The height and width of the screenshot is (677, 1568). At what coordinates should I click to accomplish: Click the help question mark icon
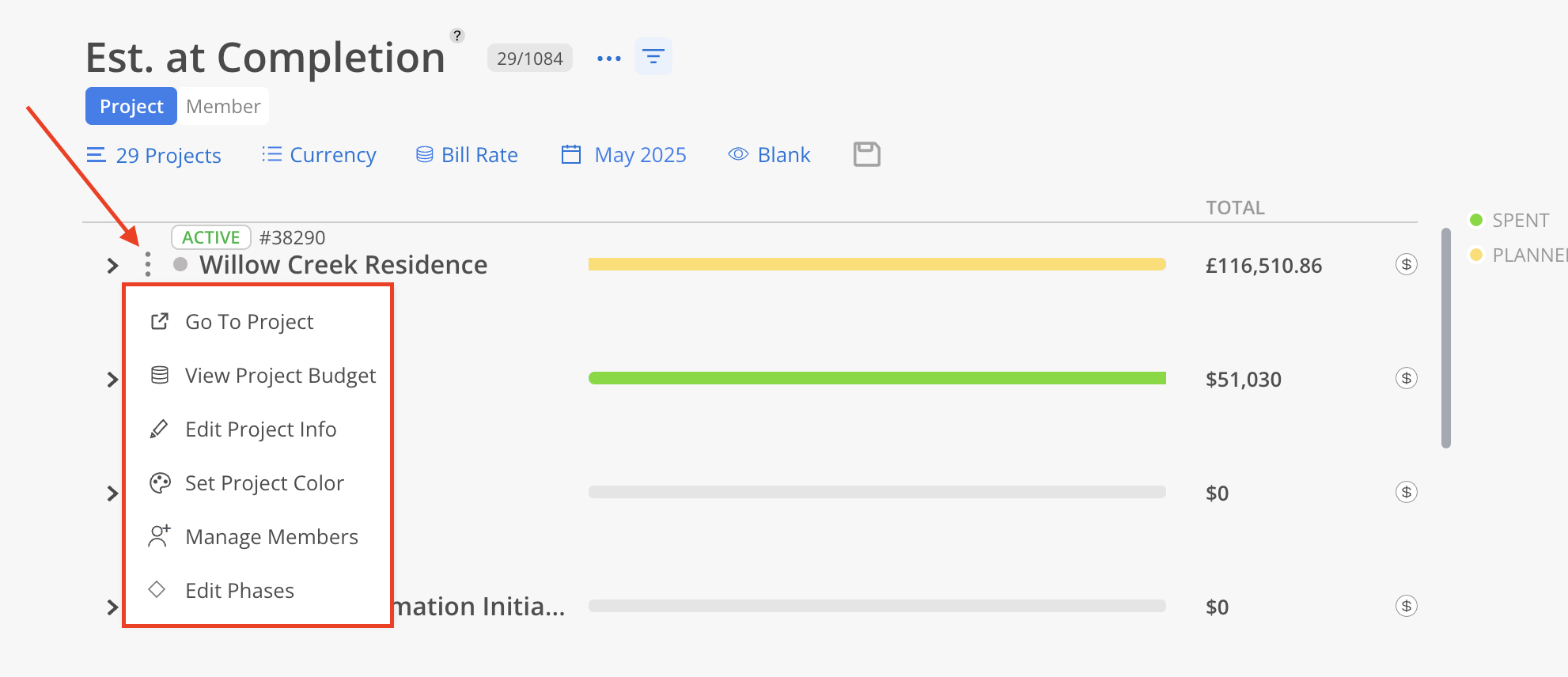click(x=456, y=36)
